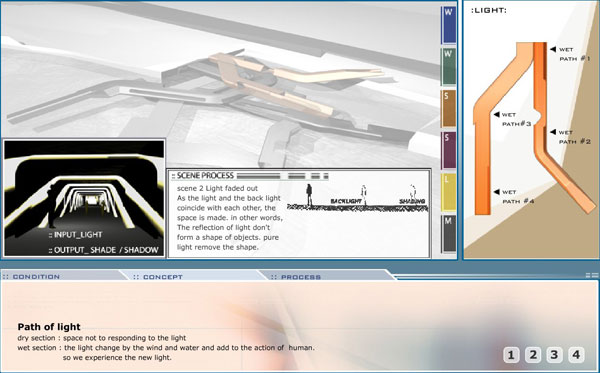
Task: Click the wet path #3 arrow marker
Action: pos(497,114)
